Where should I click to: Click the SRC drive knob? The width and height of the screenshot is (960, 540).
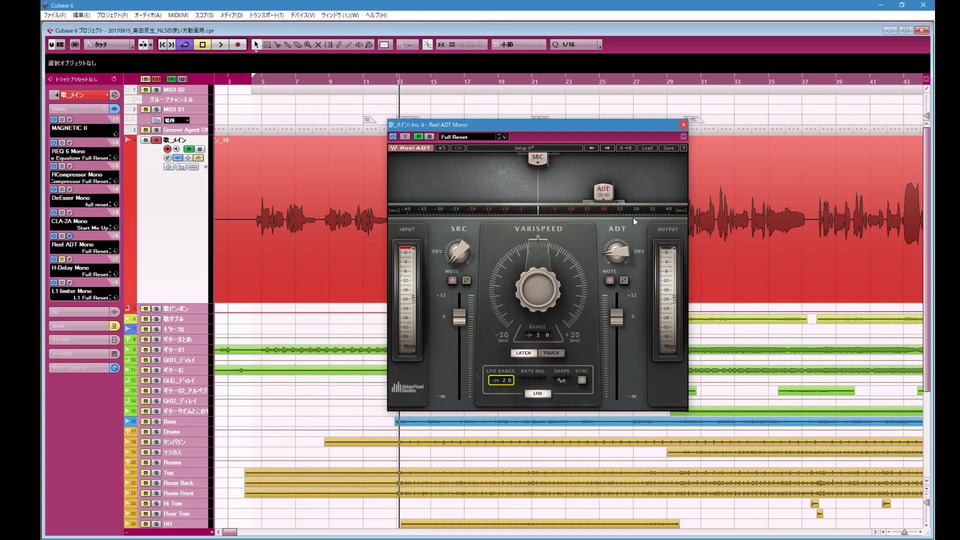[x=458, y=252]
